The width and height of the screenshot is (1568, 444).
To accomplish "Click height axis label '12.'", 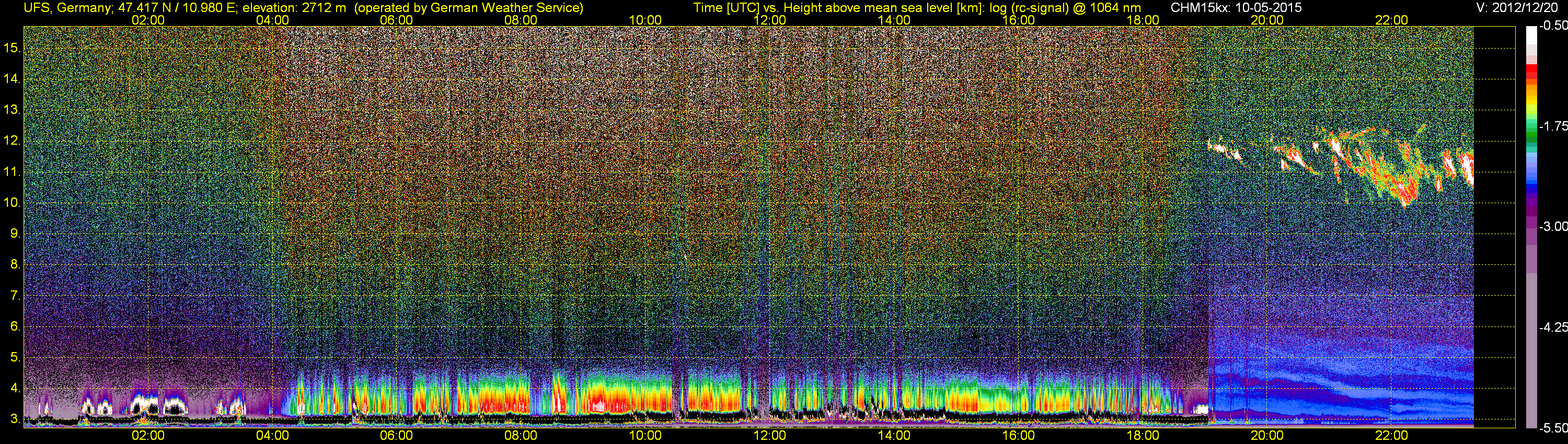I will pyautogui.click(x=12, y=141).
